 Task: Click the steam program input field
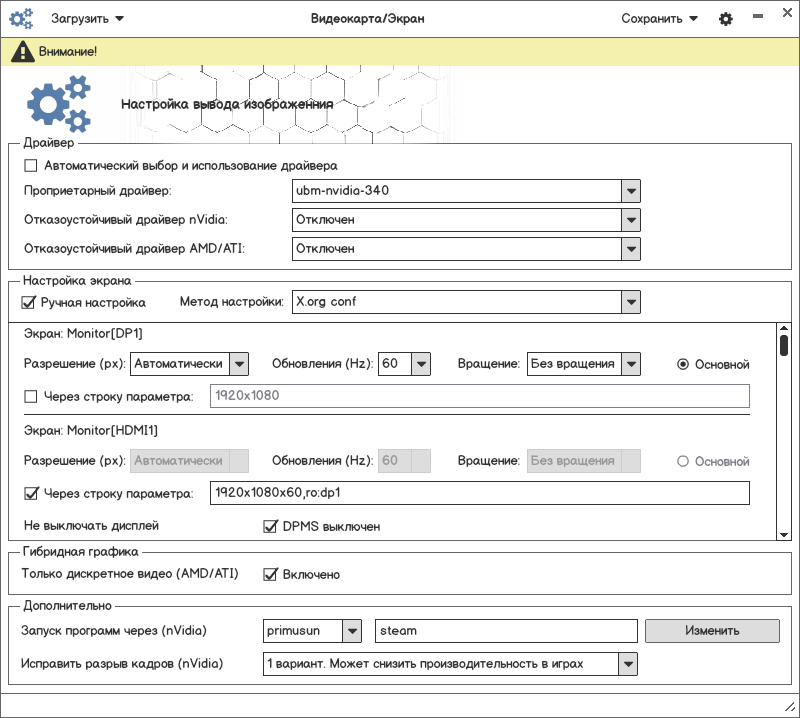pos(506,631)
